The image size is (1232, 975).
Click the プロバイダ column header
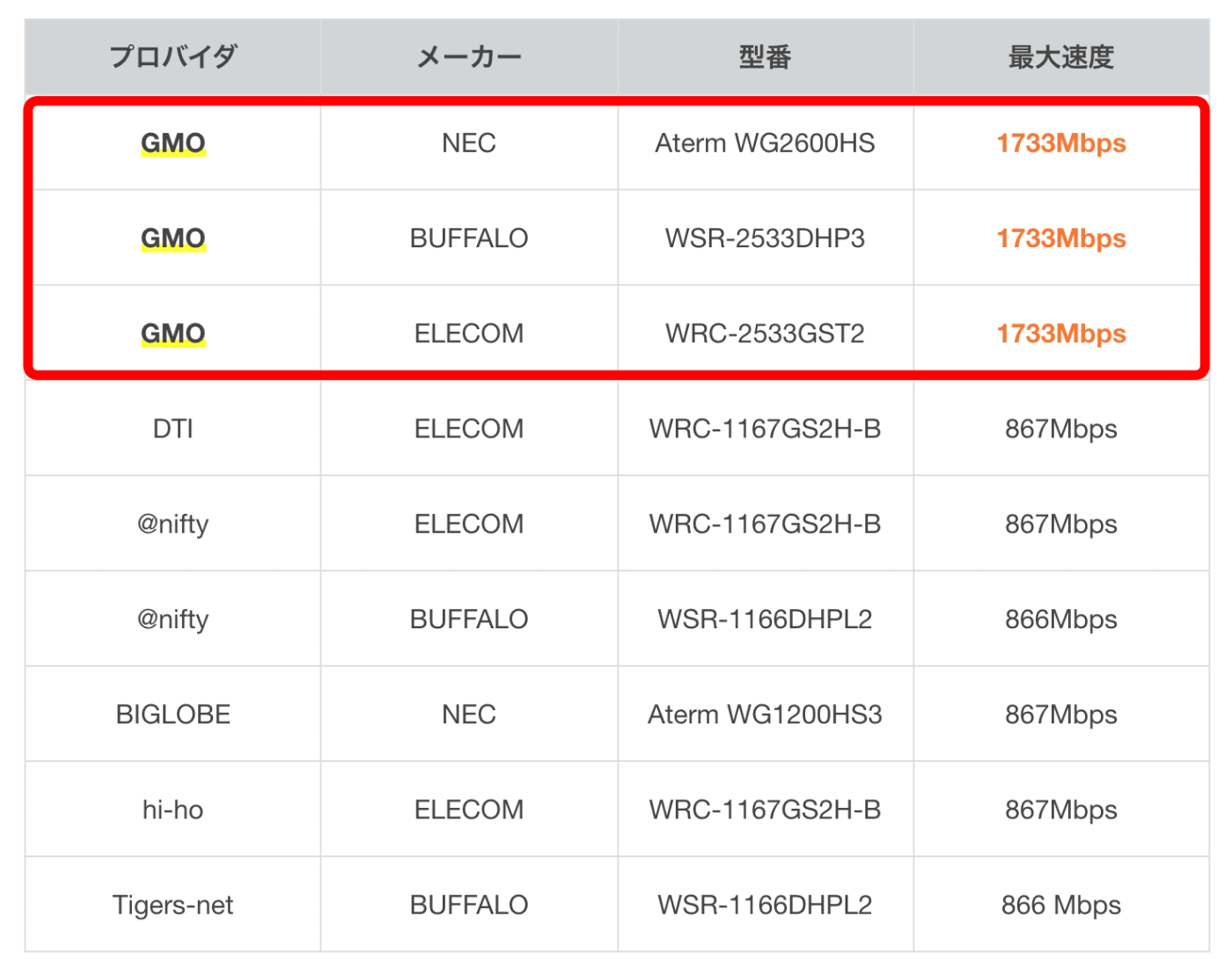click(172, 57)
